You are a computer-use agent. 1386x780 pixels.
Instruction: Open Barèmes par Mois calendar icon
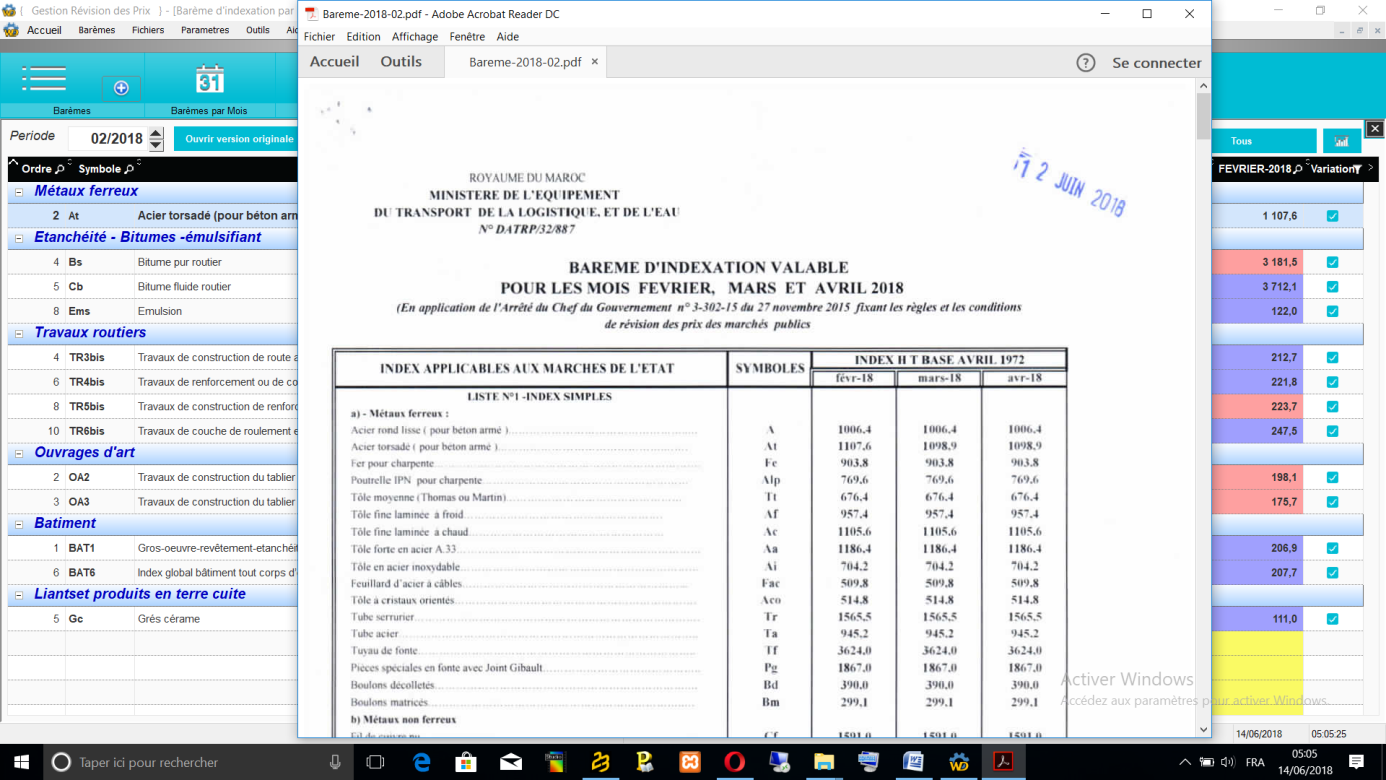[x=209, y=79]
